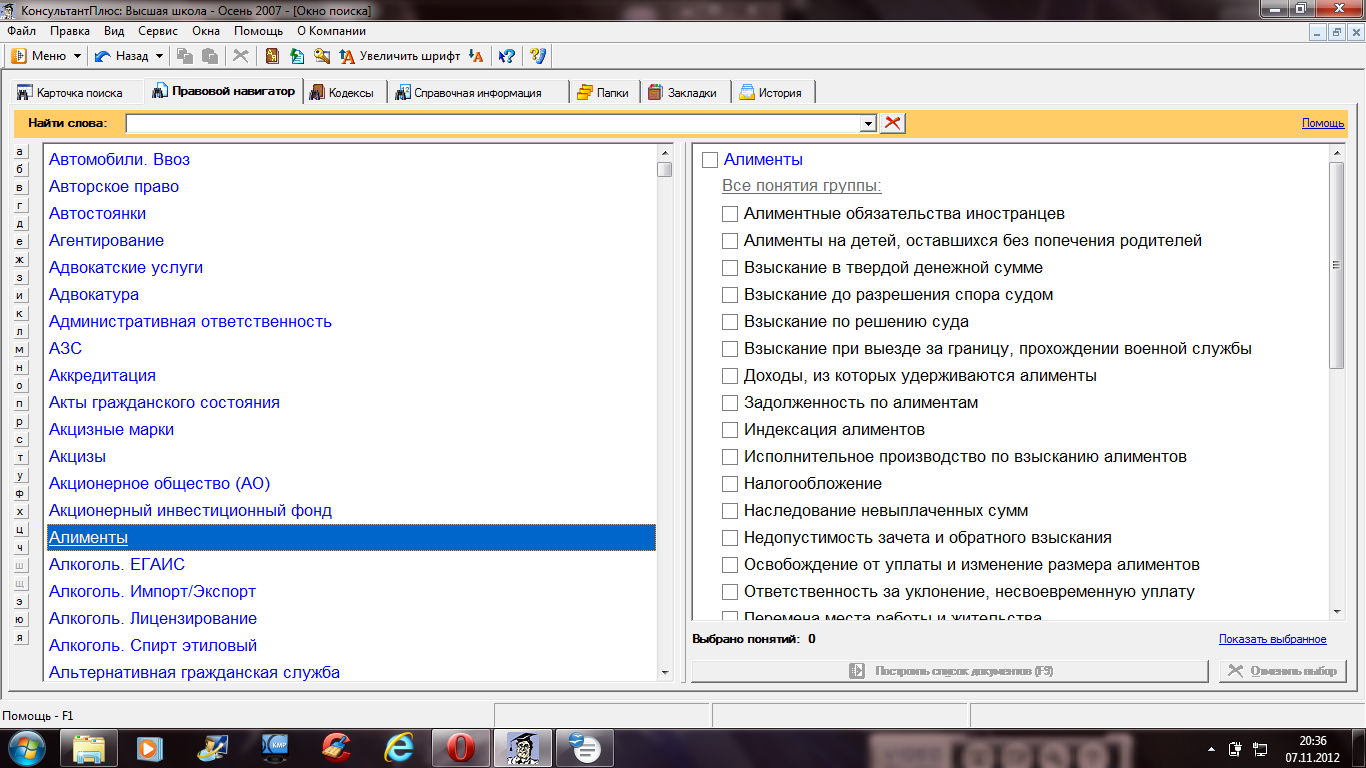1366x768 pixels.
Task: Click the left list scrollbar thumb
Action: [665, 169]
